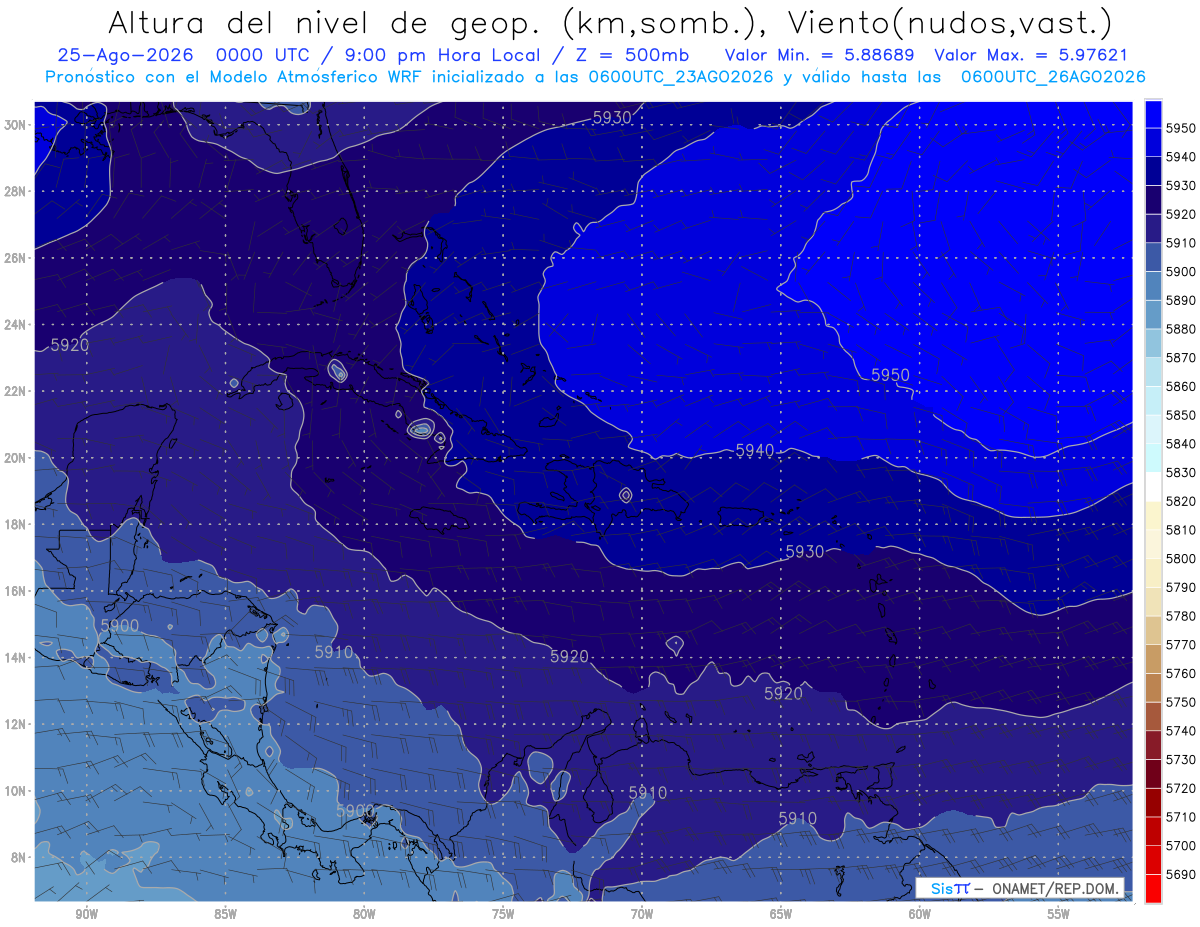Viewport: 1200px width, 927px height.
Task: Click the 5950 contour label on the map
Action: [890, 375]
